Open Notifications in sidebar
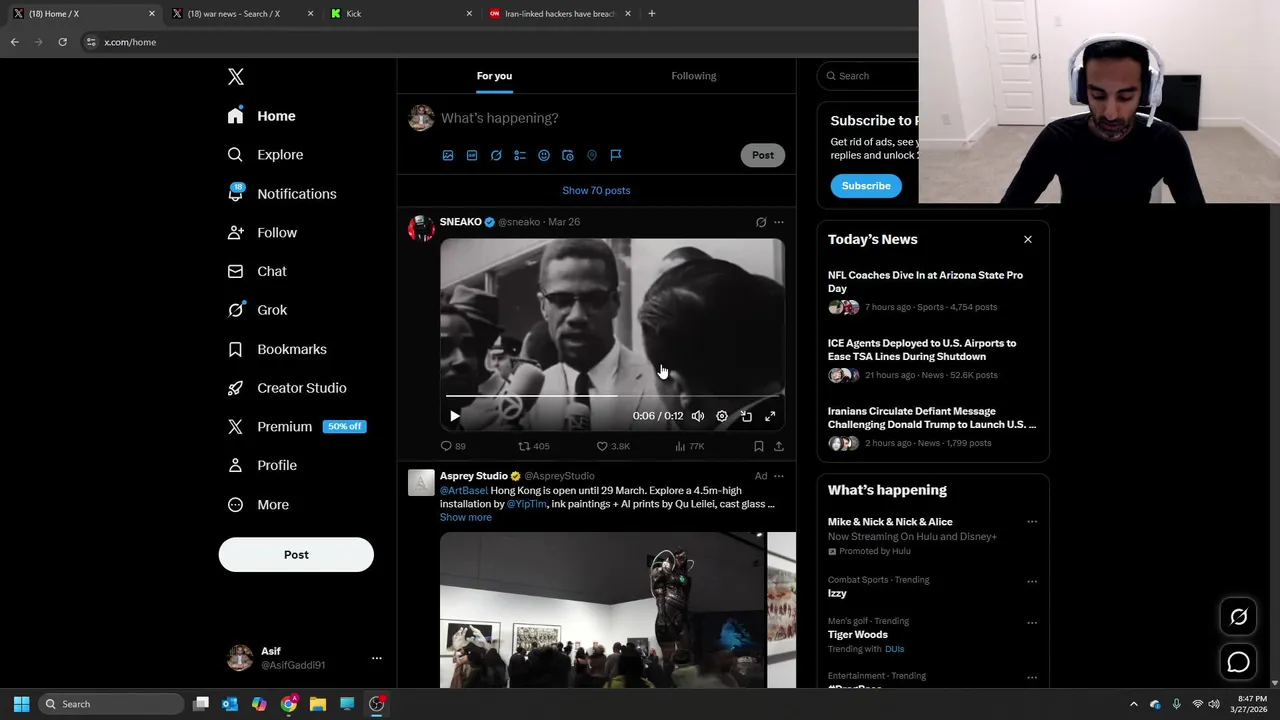Viewport: 1280px width, 720px height. tap(282, 194)
